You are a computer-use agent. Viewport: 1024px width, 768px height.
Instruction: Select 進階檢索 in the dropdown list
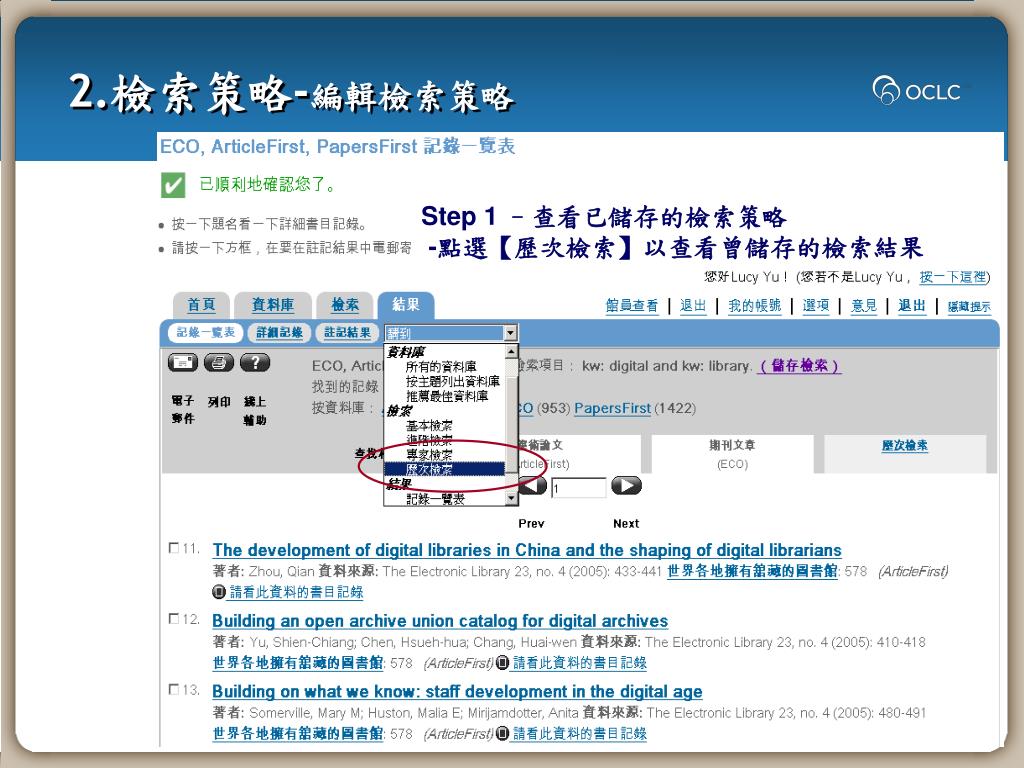tap(429, 440)
